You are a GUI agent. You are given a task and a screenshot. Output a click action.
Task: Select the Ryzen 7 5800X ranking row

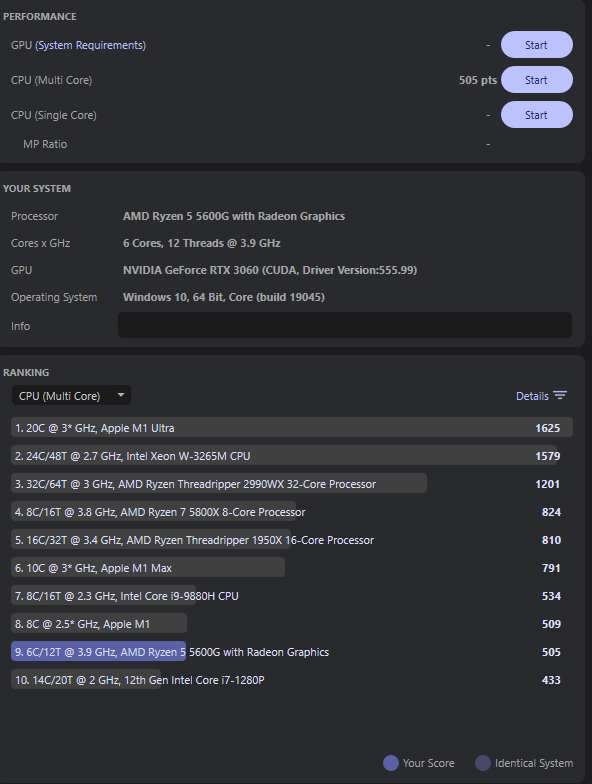click(292, 512)
